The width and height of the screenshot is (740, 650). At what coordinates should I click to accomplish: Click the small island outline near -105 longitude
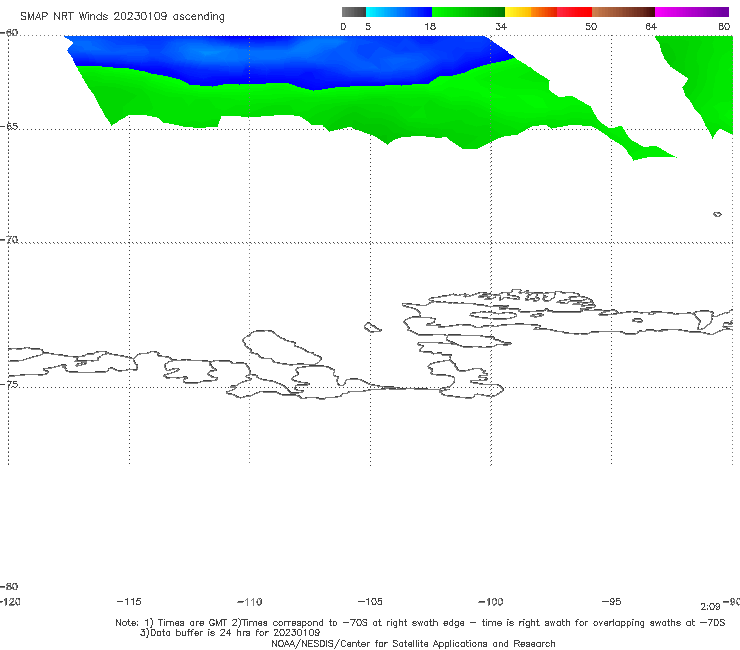click(x=372, y=327)
